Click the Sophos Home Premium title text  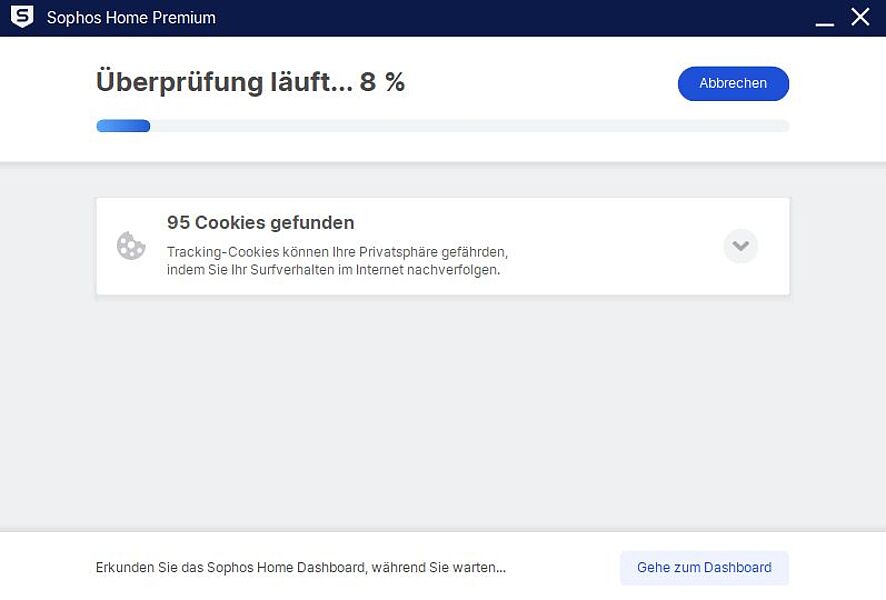click(x=131, y=18)
